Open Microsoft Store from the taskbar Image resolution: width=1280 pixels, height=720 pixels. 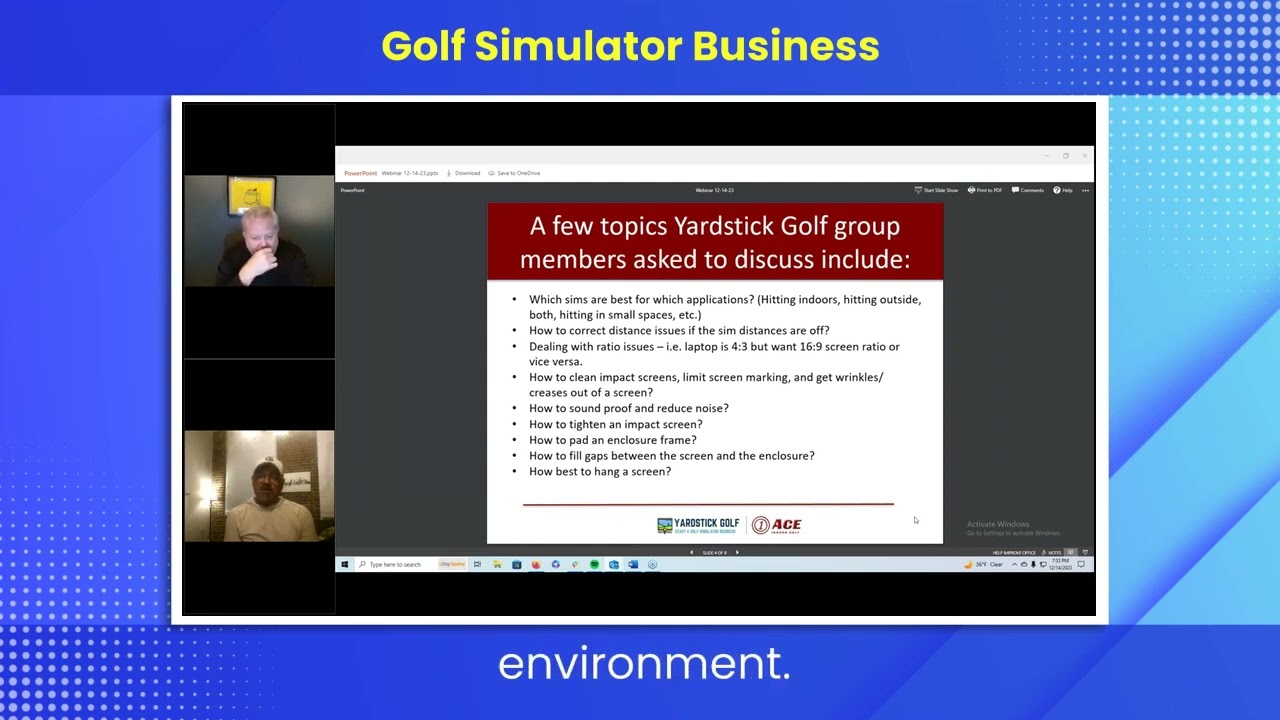click(x=517, y=564)
